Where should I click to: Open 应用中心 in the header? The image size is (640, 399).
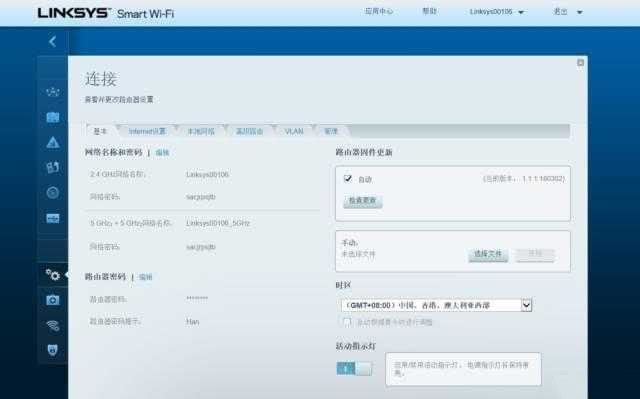tap(379, 11)
